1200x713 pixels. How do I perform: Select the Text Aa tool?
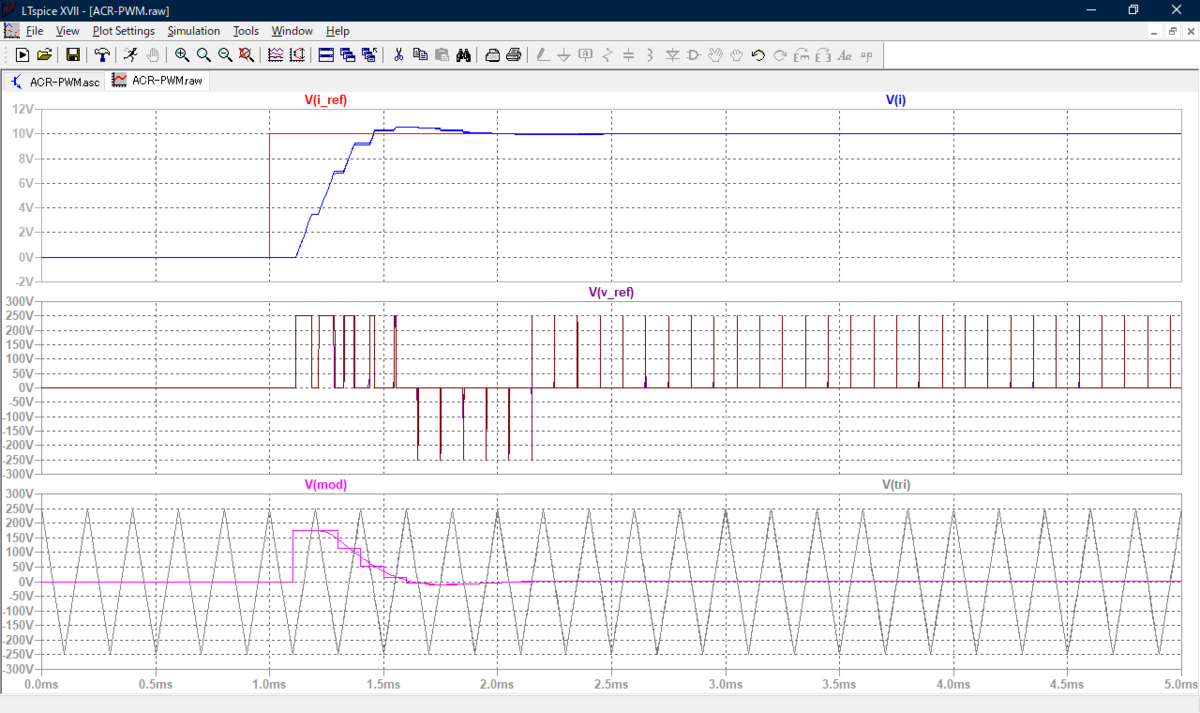click(845, 55)
